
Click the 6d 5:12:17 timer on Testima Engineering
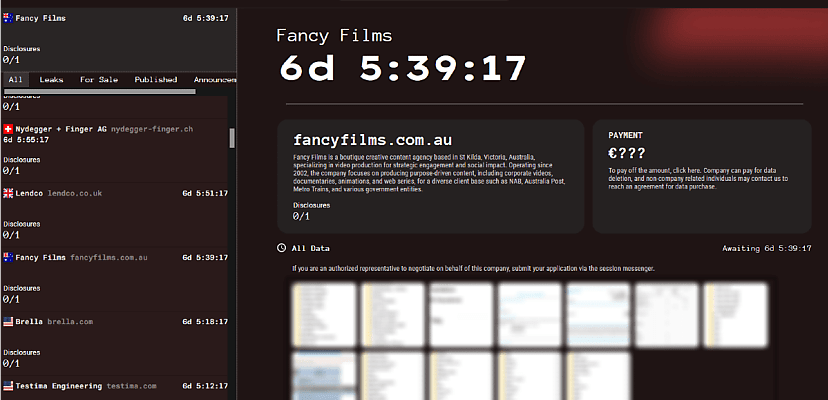[205, 386]
